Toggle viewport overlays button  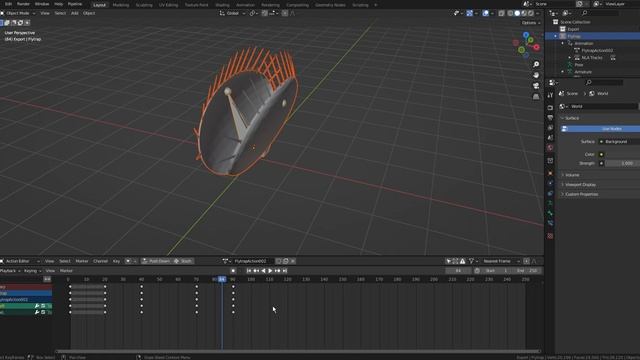pos(485,13)
